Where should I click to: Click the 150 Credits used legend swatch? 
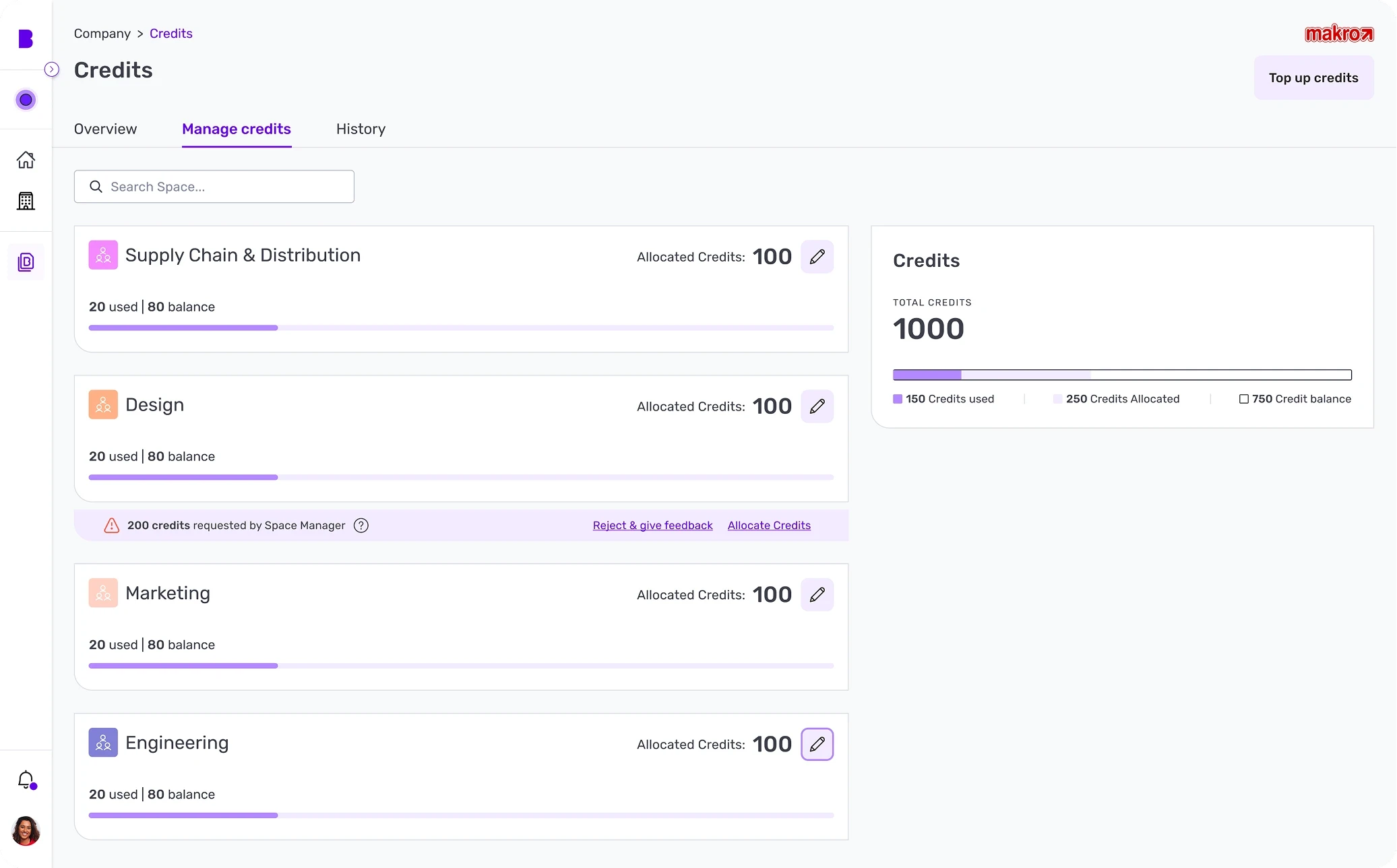coord(898,399)
